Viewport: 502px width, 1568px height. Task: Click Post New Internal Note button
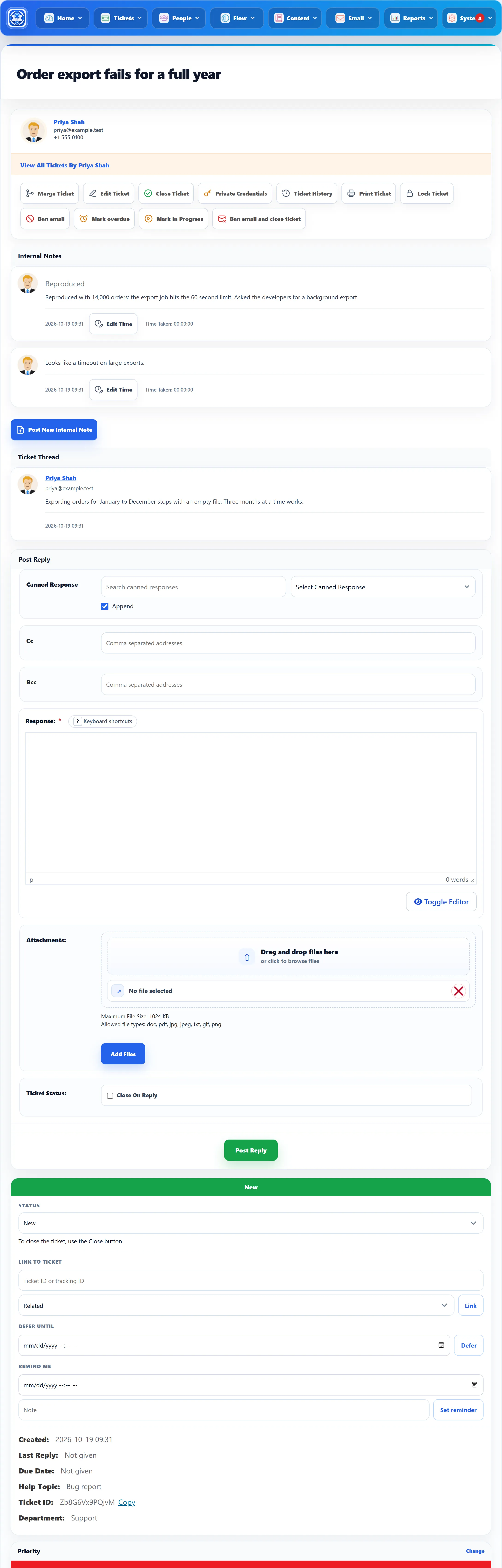tap(54, 430)
